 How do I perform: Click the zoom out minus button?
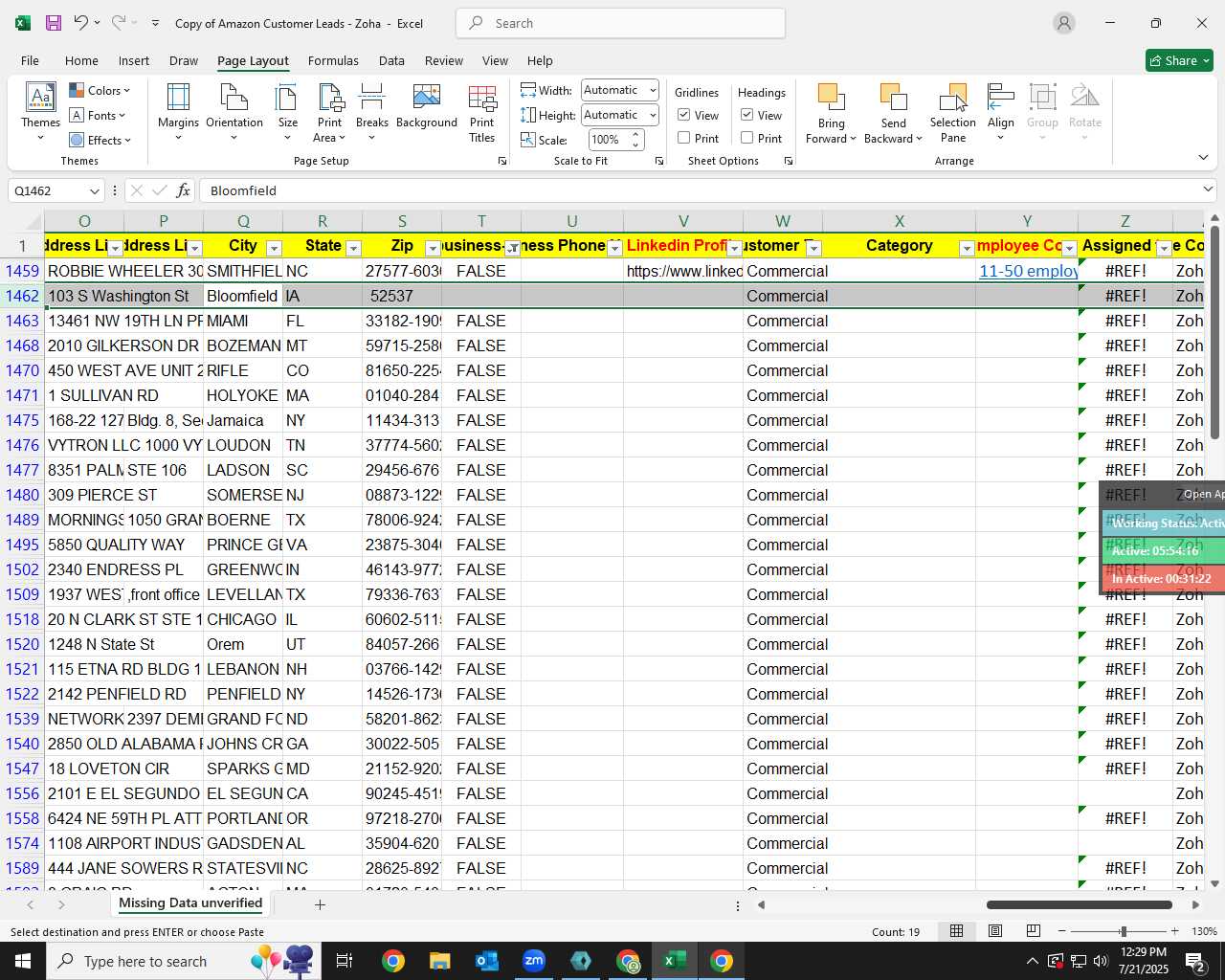click(1061, 931)
